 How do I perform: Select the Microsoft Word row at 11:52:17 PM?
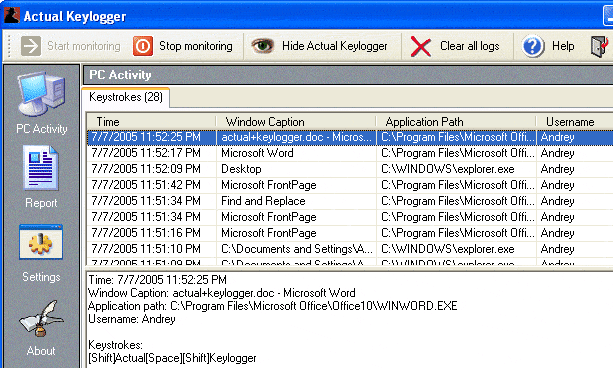pyautogui.click(x=350, y=153)
